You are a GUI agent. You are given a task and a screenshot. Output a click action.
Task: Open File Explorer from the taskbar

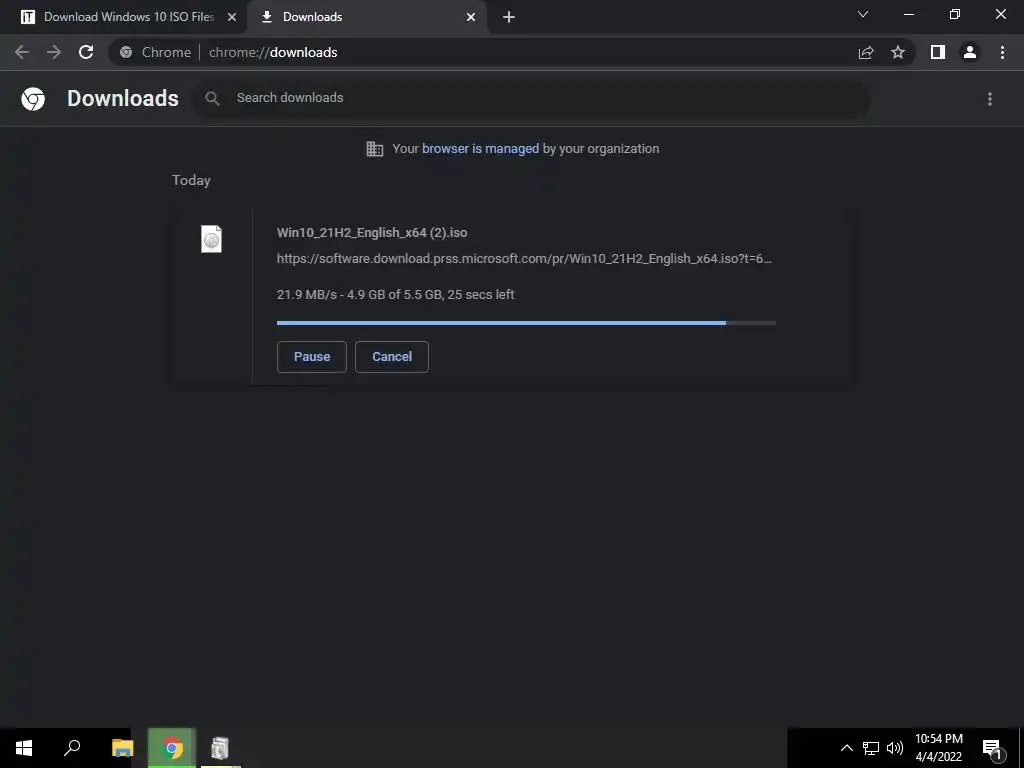122,748
